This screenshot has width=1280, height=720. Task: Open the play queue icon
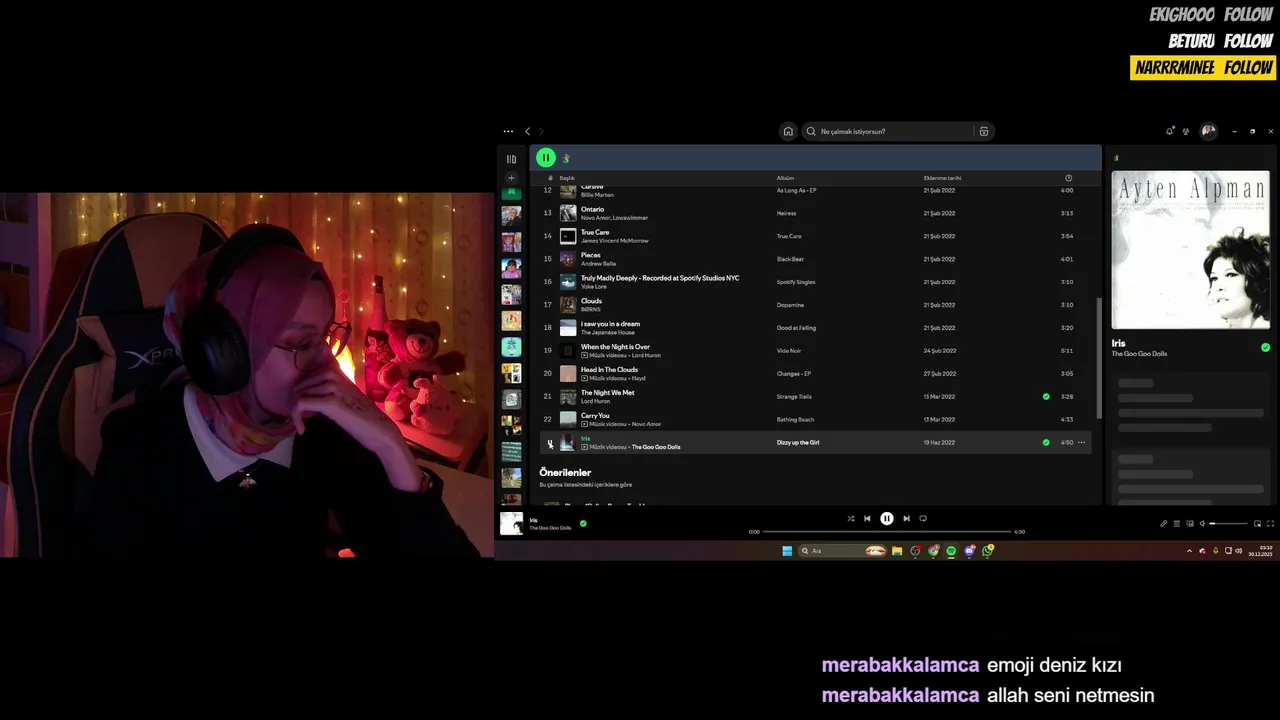[x=1176, y=523]
